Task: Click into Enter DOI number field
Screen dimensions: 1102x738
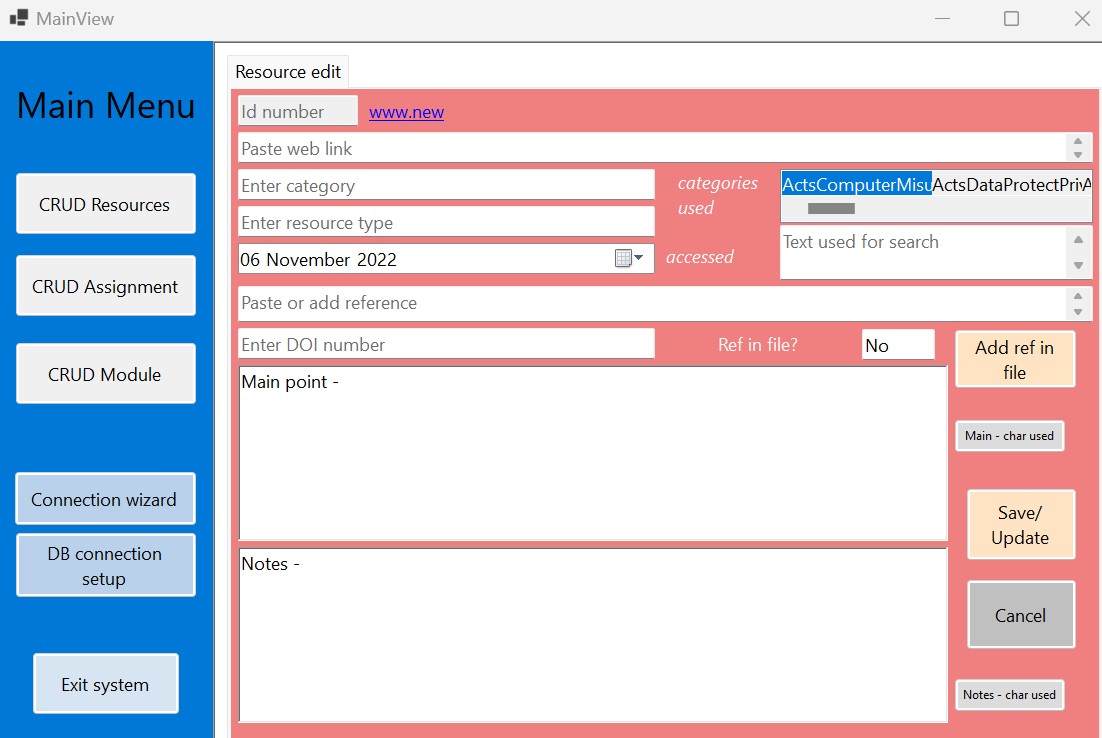Action: tap(446, 344)
